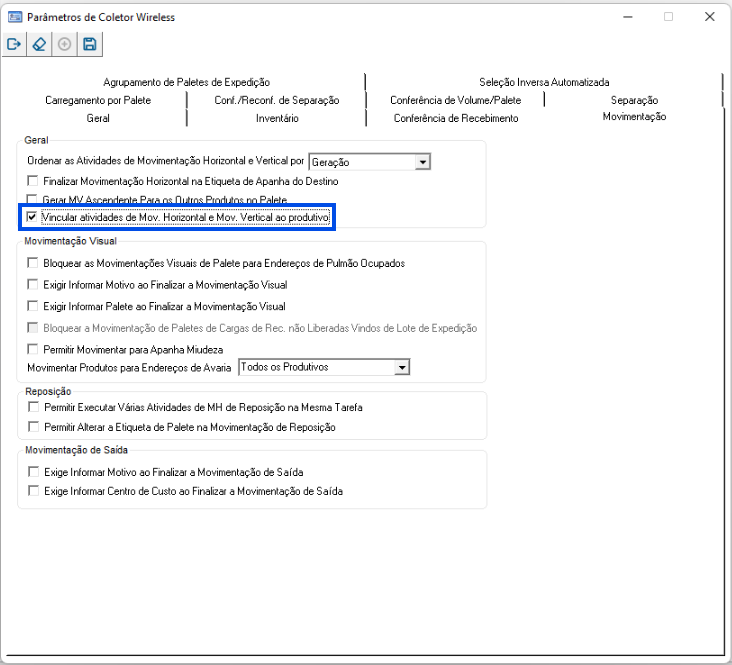Click 'Movimentar Produtos para Endereços de Avaria' label
The height and width of the screenshot is (665, 732).
[129, 368]
